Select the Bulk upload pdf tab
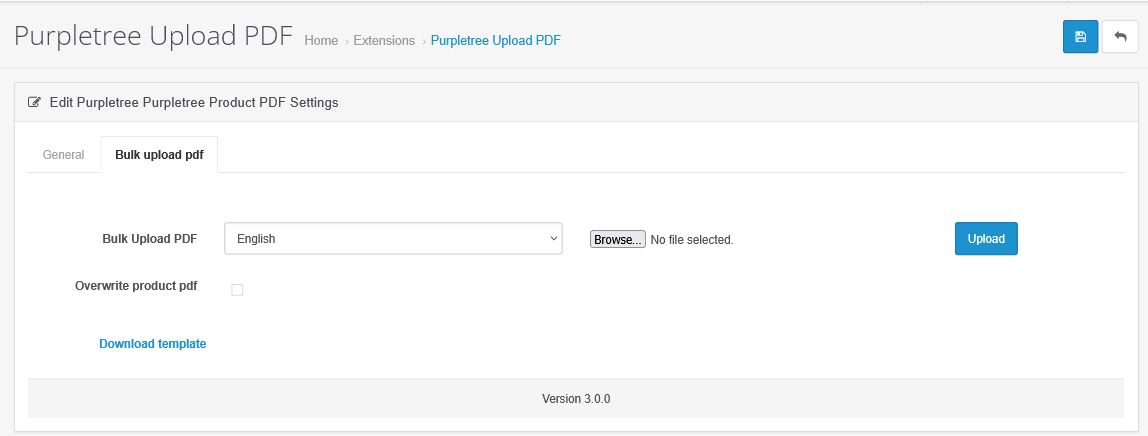 coord(159,155)
